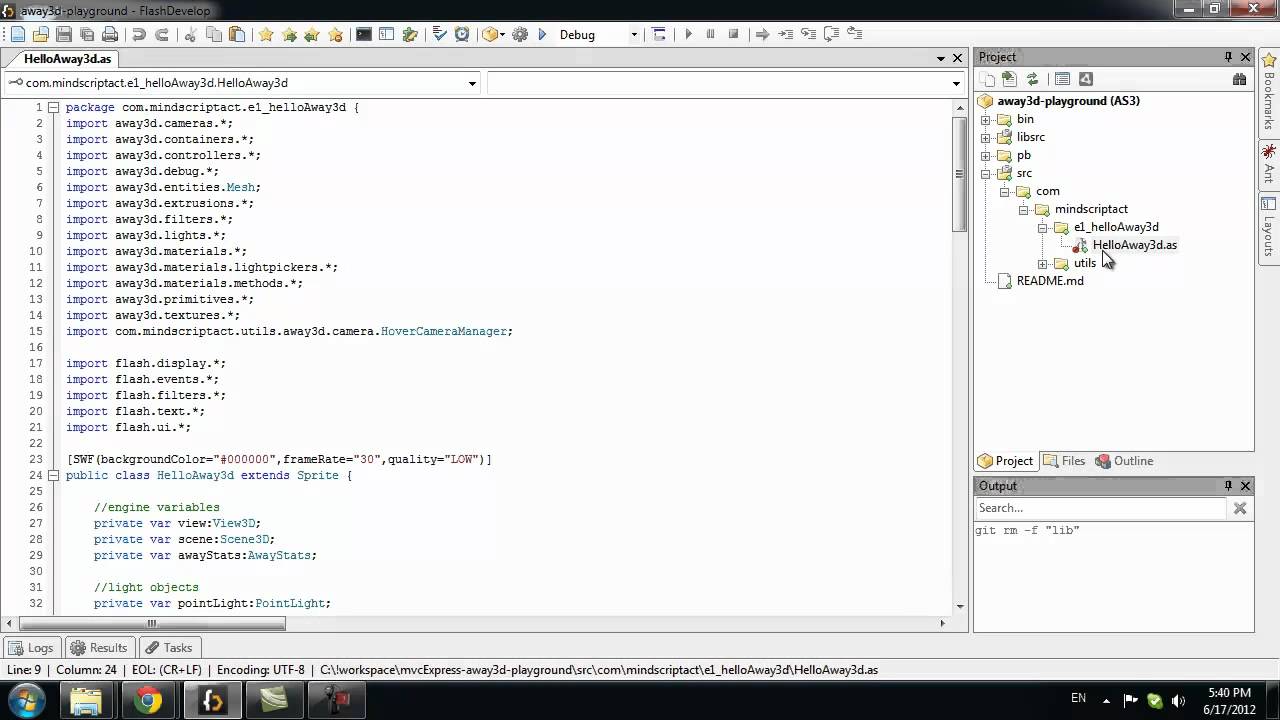The height and width of the screenshot is (720, 1280).
Task: Select the HelloAway3d.as editor tab
Action: [68, 59]
